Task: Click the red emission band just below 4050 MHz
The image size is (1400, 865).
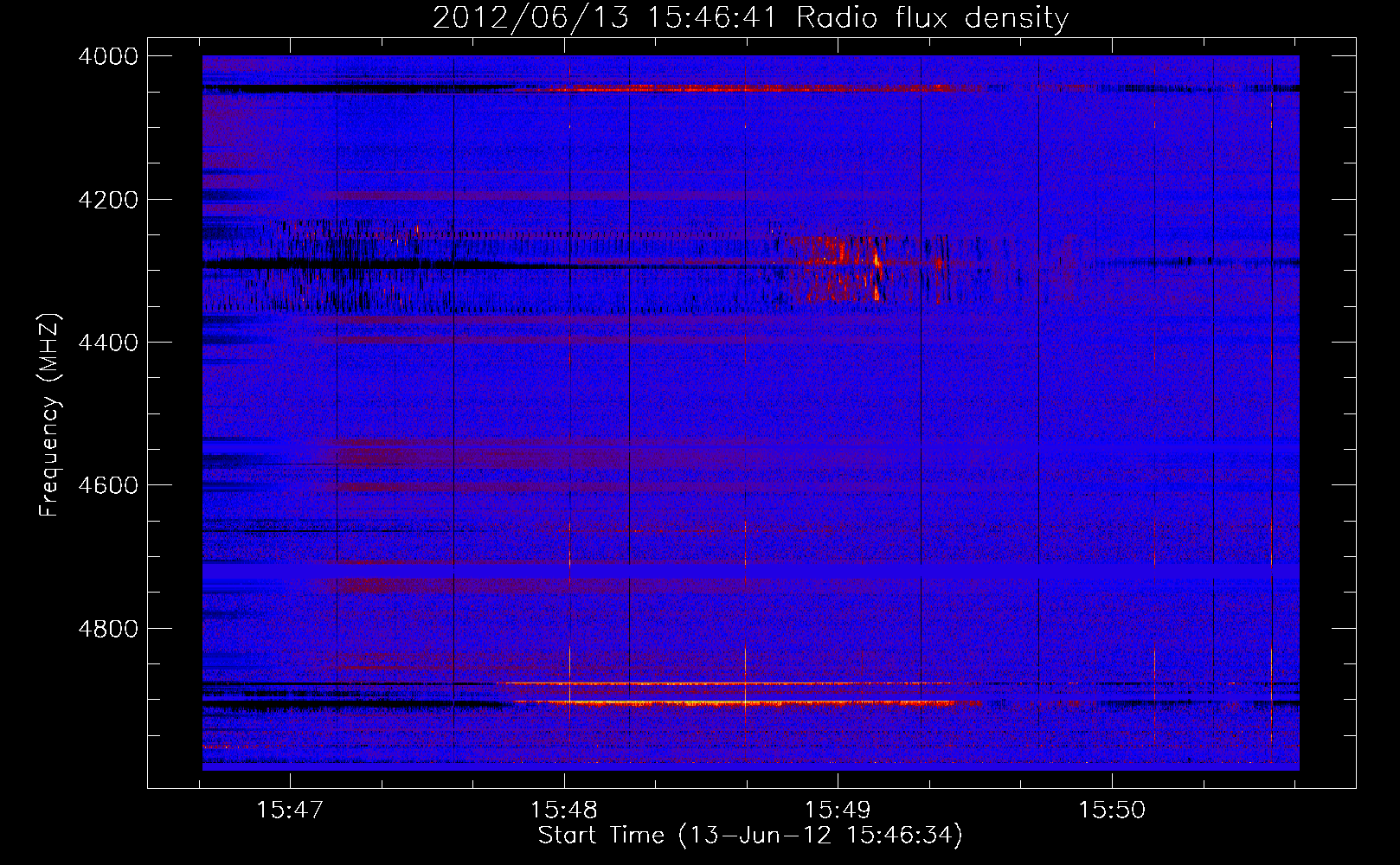Action: tap(748, 88)
